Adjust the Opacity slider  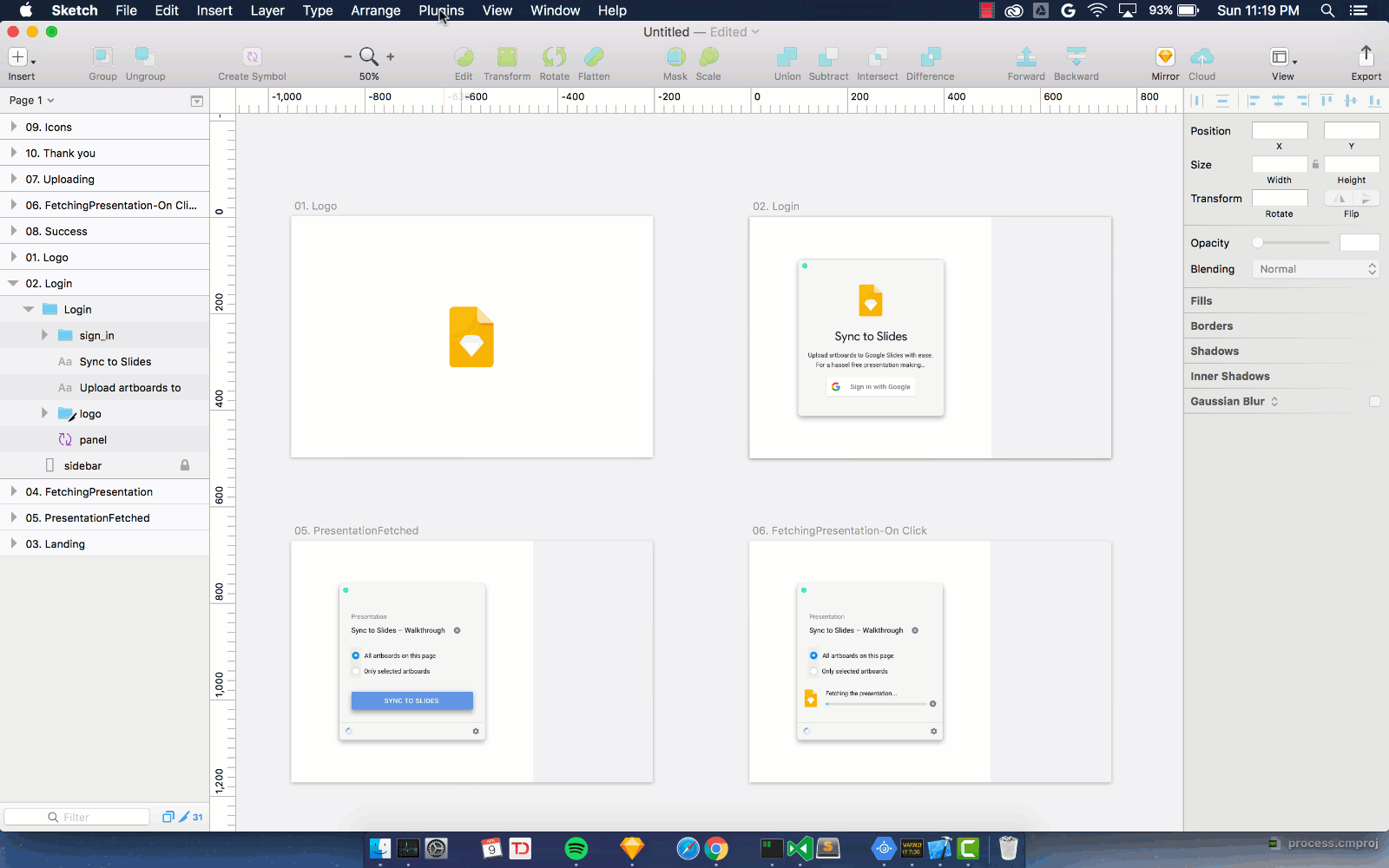point(1258,243)
